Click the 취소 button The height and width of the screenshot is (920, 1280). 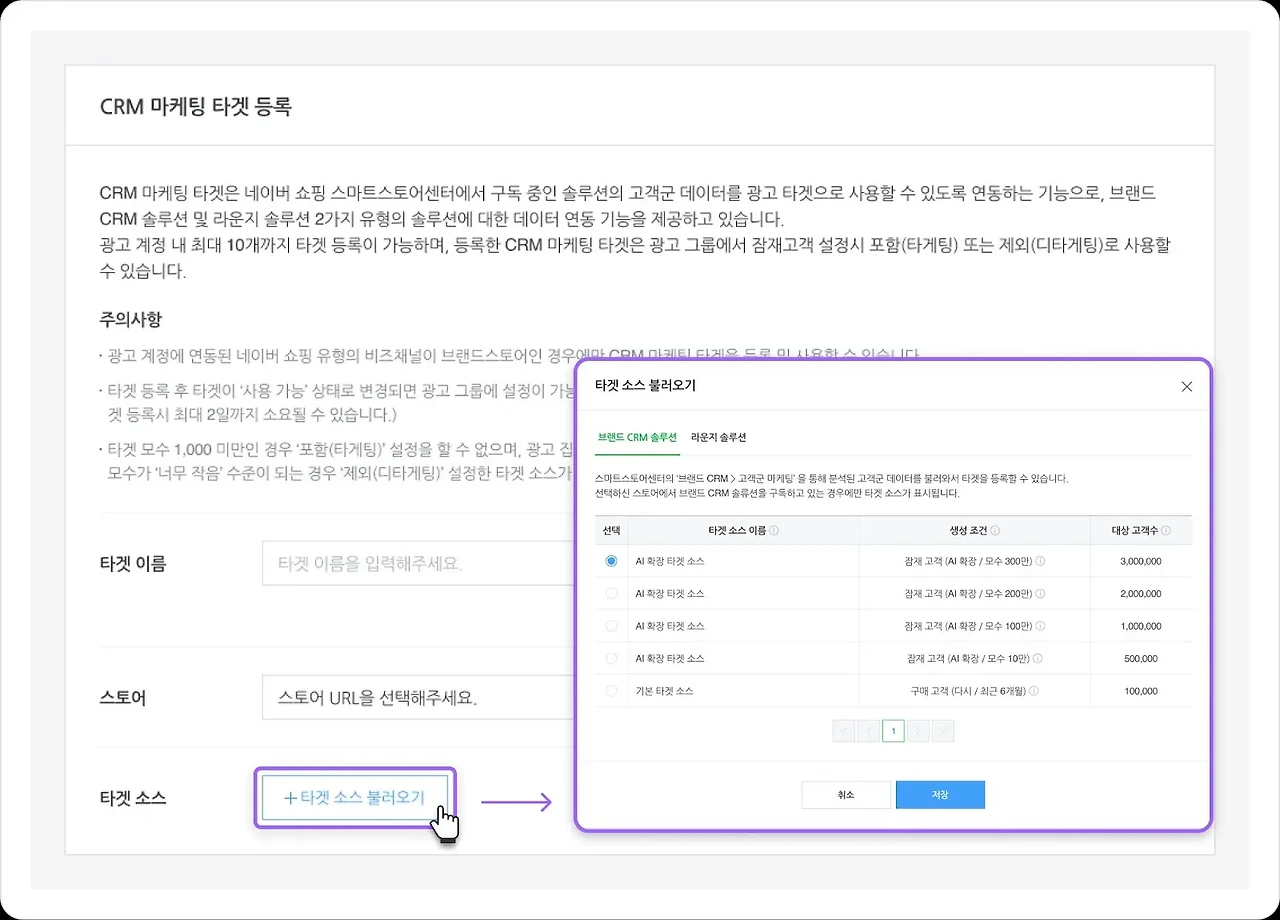point(846,795)
